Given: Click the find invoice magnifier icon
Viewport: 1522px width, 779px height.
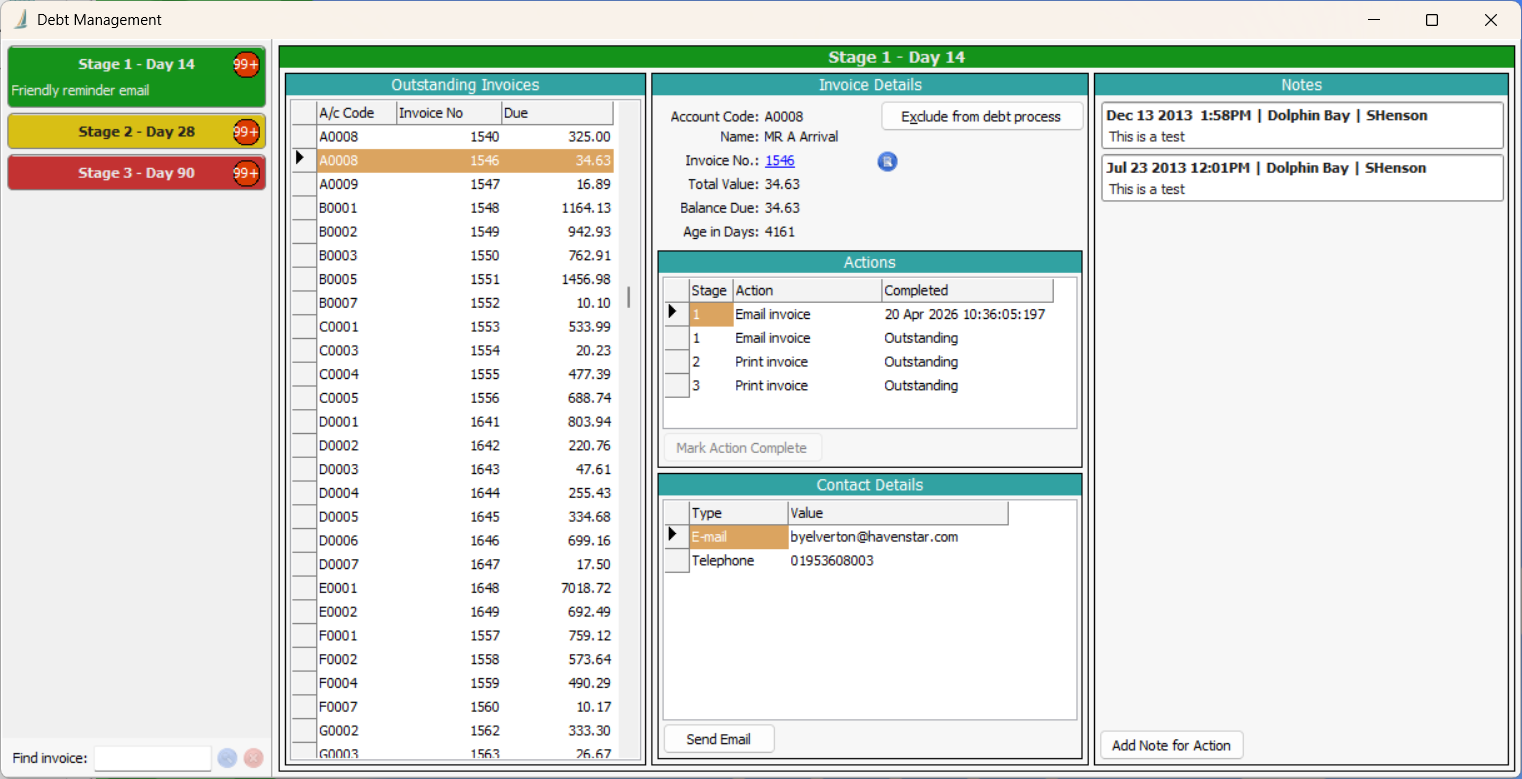Looking at the screenshot, I should 227,758.
